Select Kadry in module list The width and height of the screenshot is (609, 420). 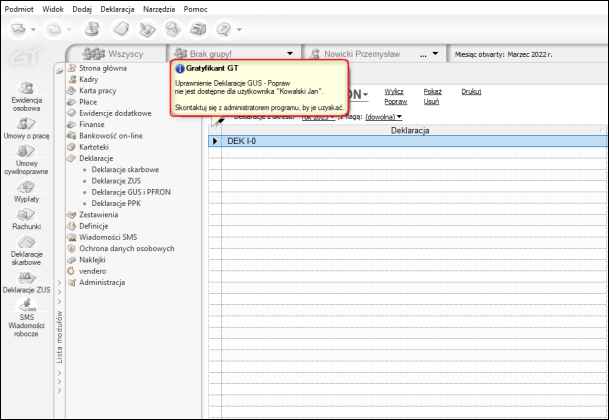84,79
